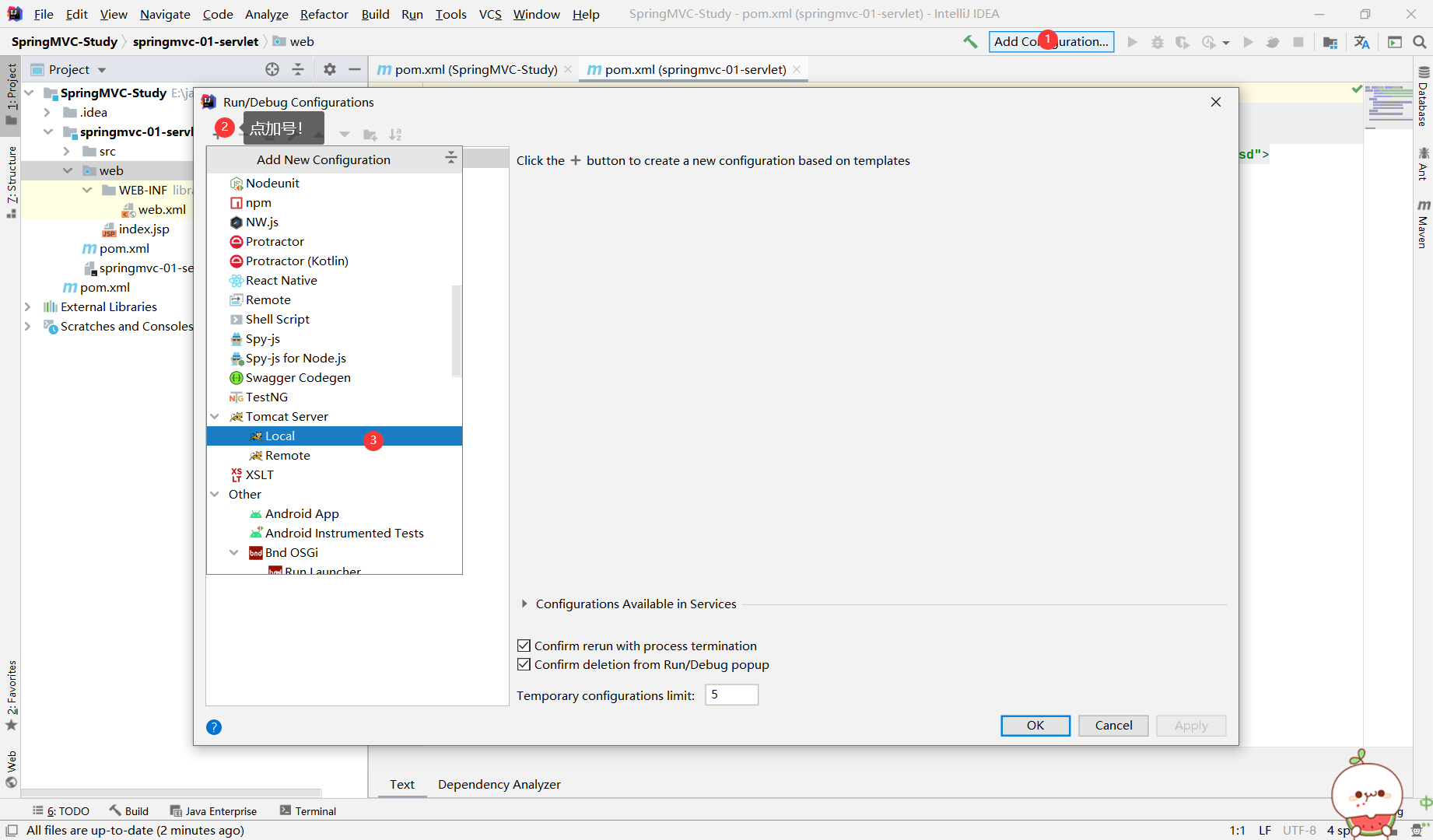Viewport: 1433px width, 840px height.
Task: Click Collapse All icon in Project panel
Action: [298, 69]
